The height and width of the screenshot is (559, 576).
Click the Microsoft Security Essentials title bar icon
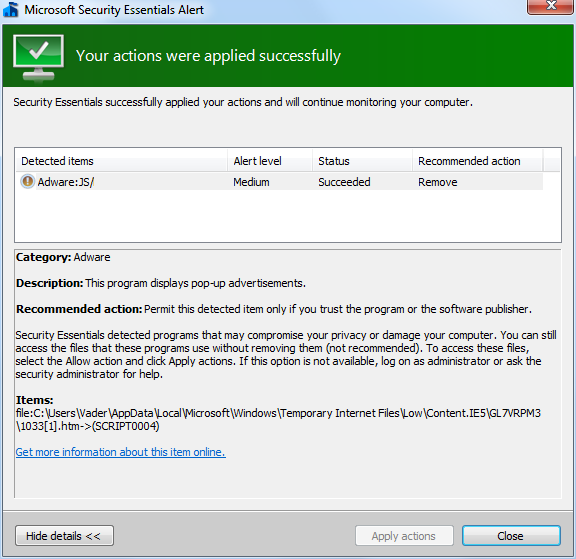click(11, 9)
